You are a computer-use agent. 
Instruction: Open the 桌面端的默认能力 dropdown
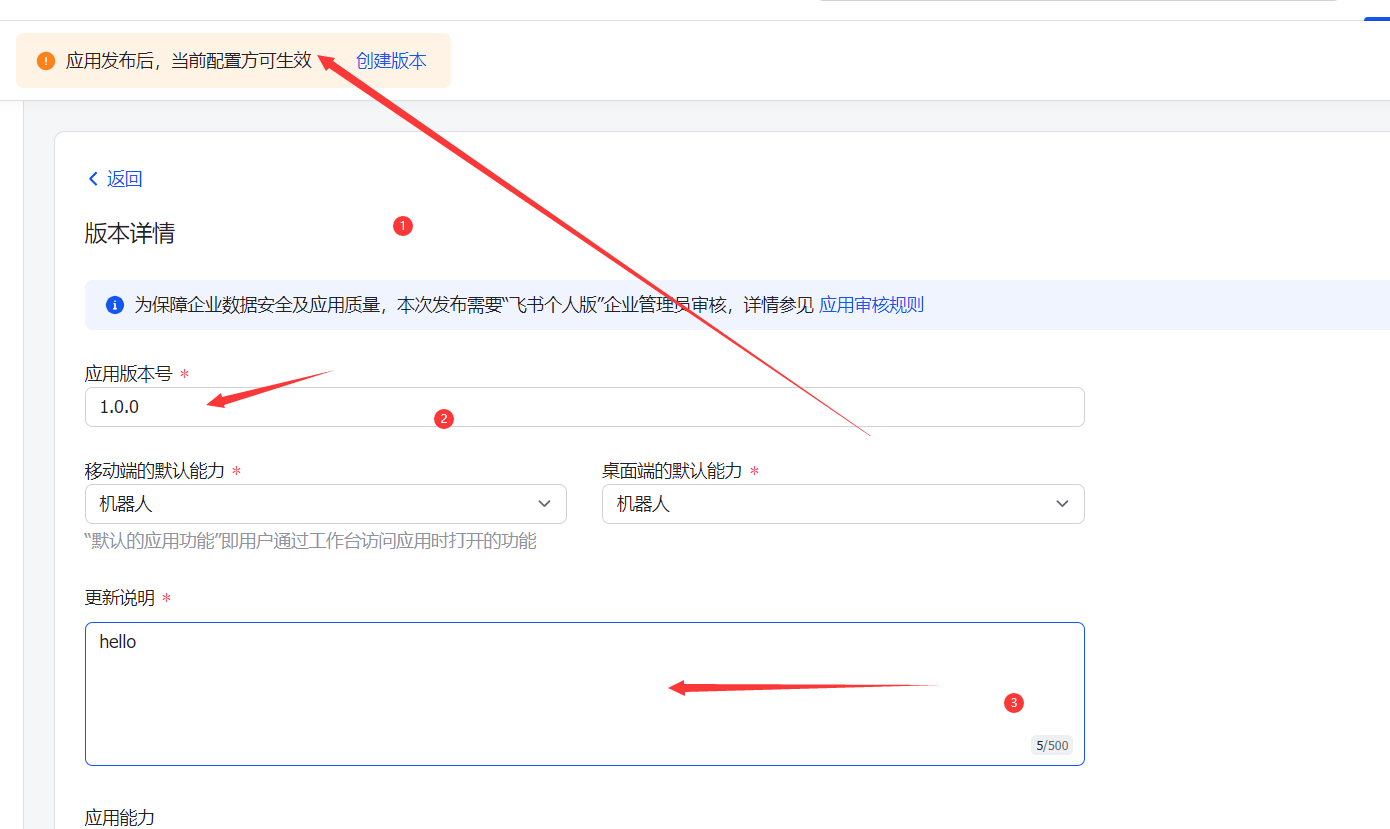(843, 504)
